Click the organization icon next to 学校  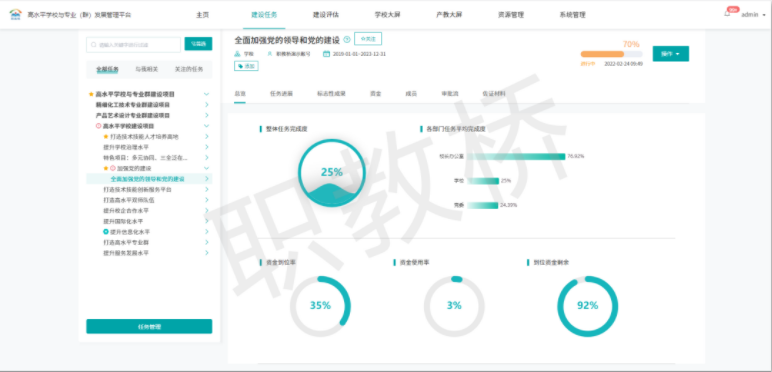(237, 54)
